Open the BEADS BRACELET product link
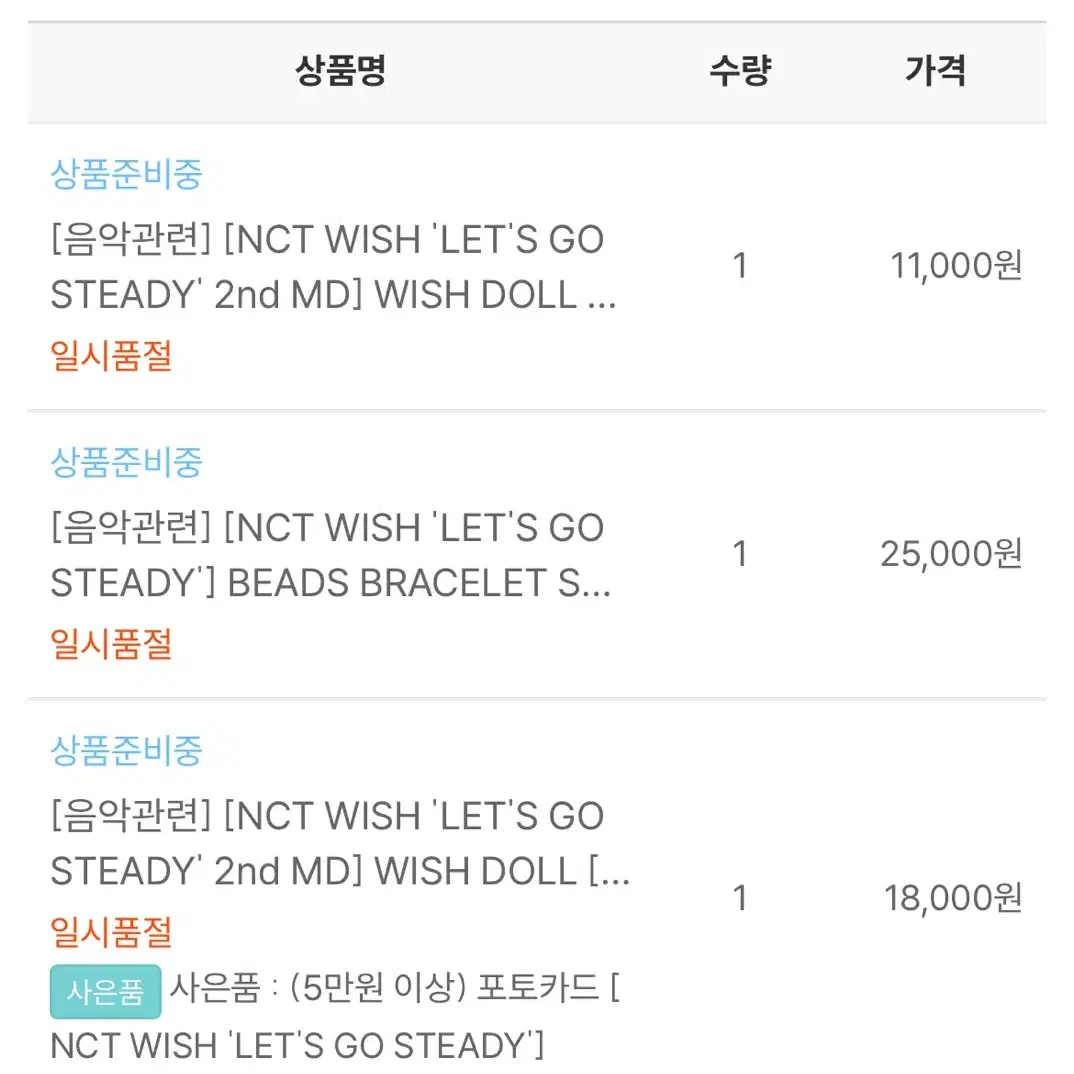 coord(331,555)
